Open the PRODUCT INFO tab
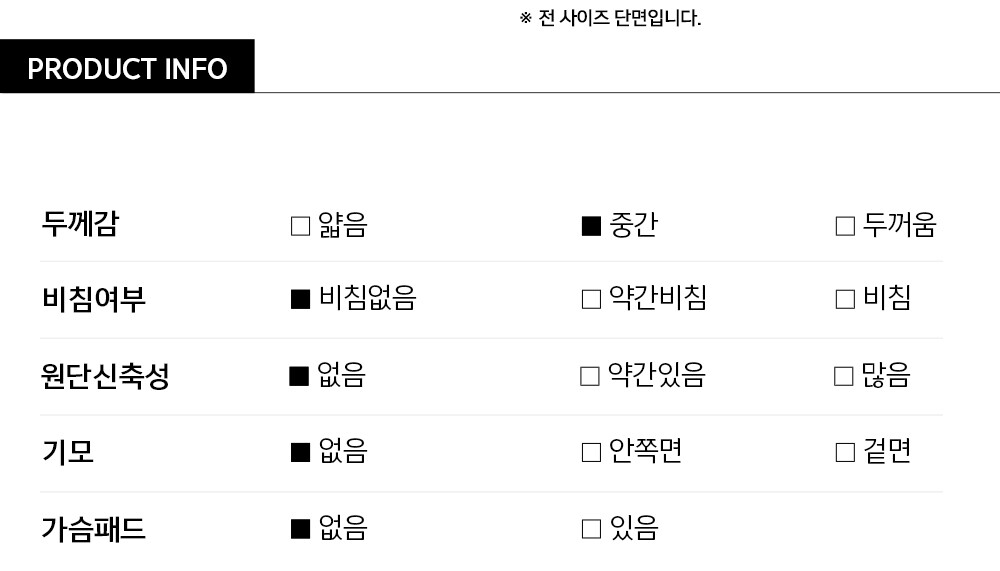This screenshot has height=571, width=1000. (127, 68)
